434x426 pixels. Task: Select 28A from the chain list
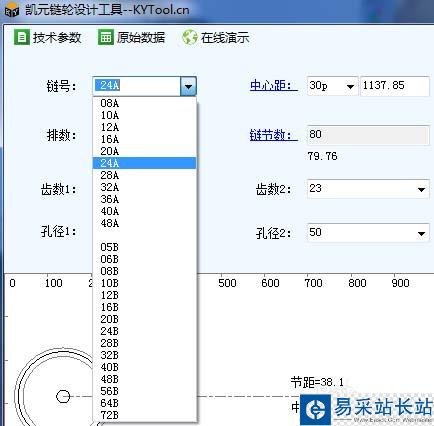point(144,175)
